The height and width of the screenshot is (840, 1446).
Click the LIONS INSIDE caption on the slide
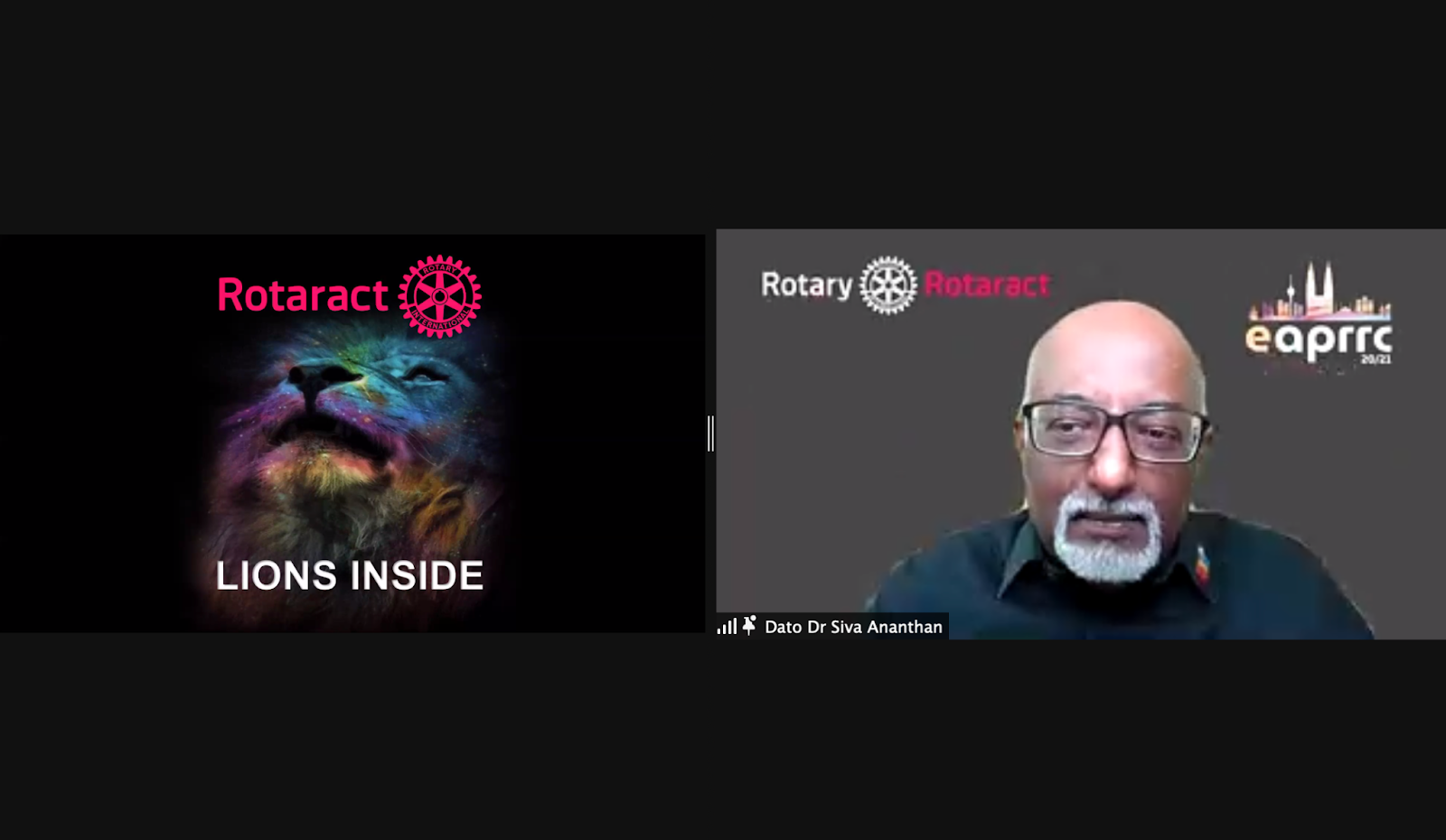[x=350, y=576]
